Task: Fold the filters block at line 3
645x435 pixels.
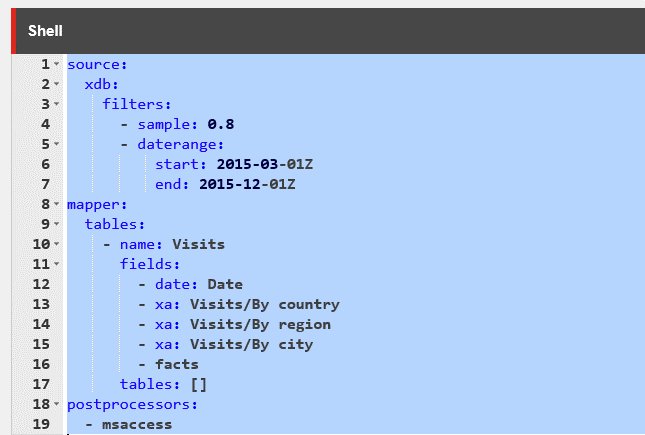Action: pos(57,104)
